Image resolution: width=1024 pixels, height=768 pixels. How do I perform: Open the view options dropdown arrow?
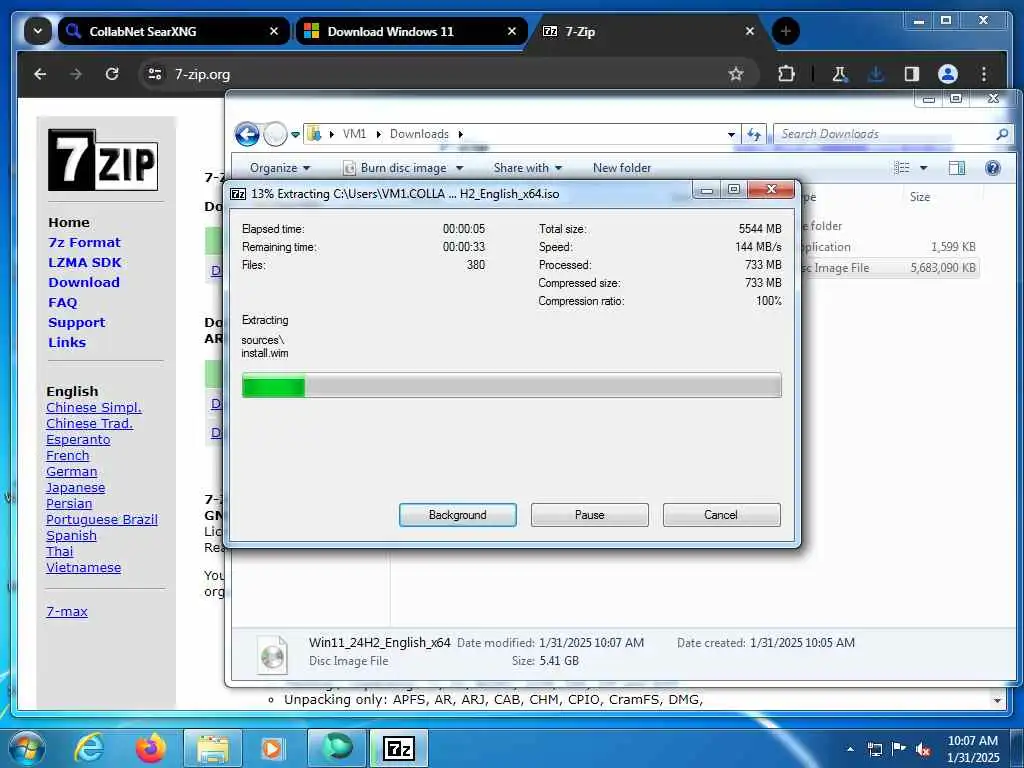click(x=923, y=168)
